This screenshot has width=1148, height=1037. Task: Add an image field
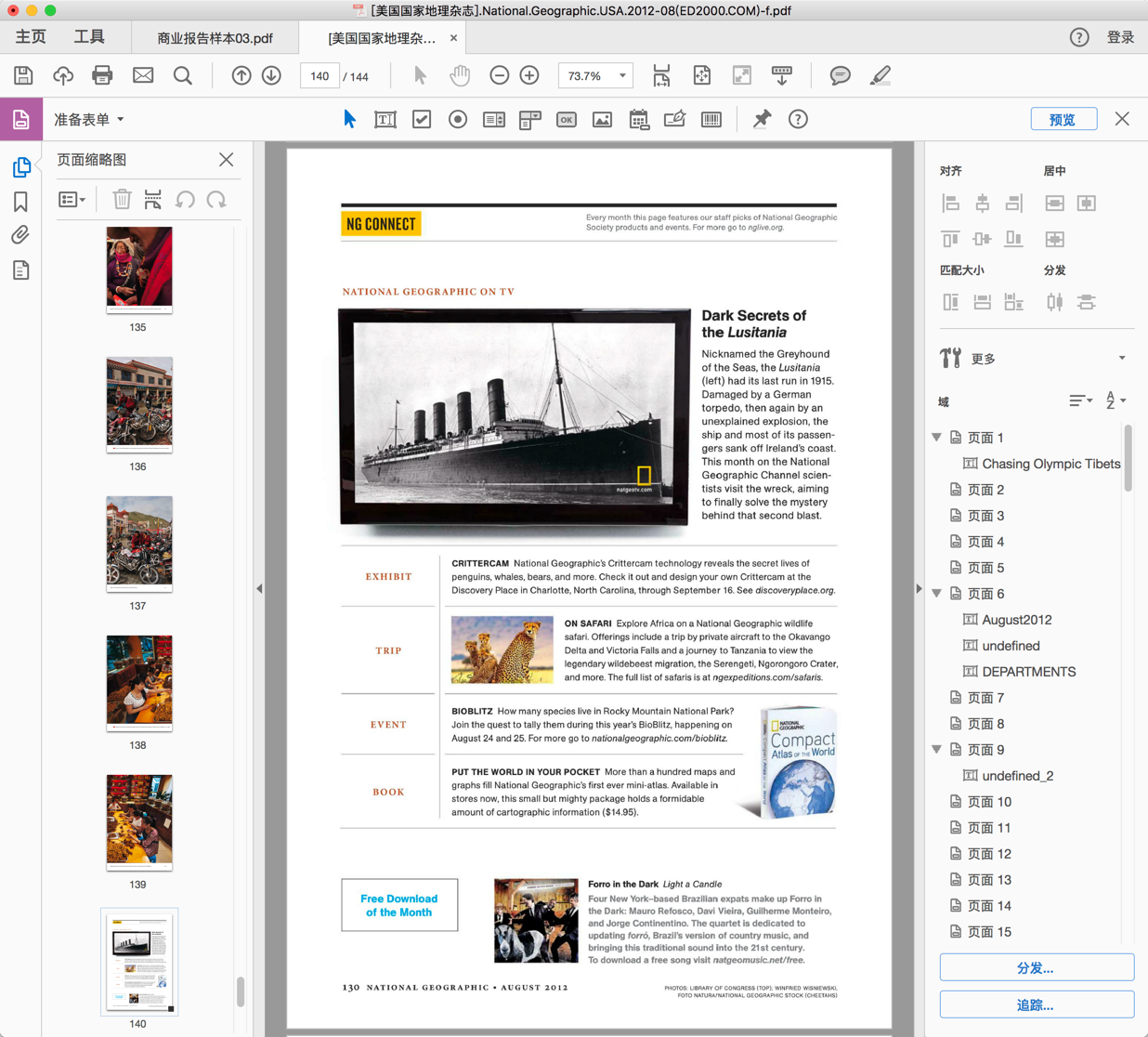point(603,119)
